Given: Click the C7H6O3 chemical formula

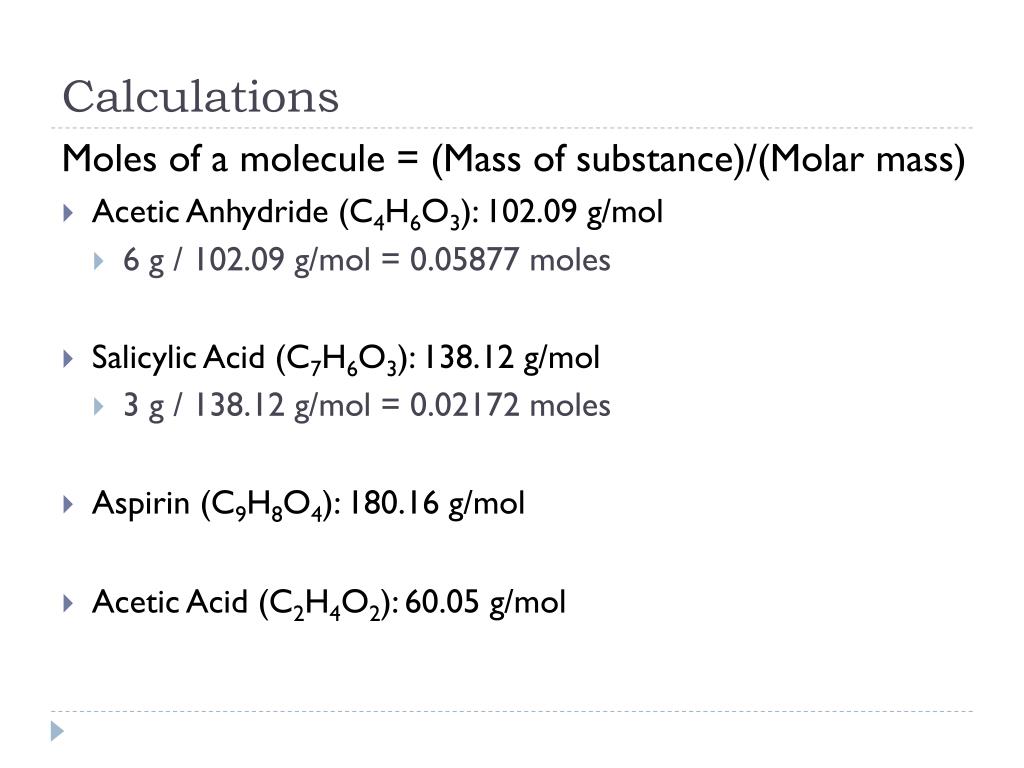Looking at the screenshot, I should (342, 359).
